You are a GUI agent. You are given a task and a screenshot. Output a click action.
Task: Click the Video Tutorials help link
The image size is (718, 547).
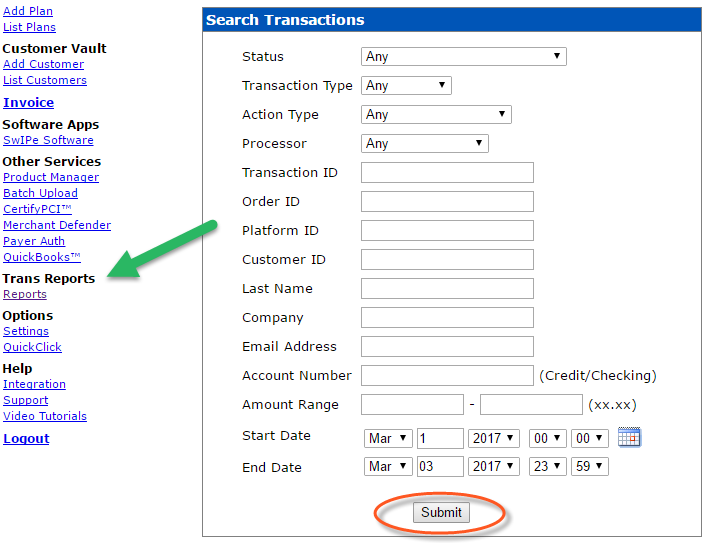pyautogui.click(x=45, y=416)
